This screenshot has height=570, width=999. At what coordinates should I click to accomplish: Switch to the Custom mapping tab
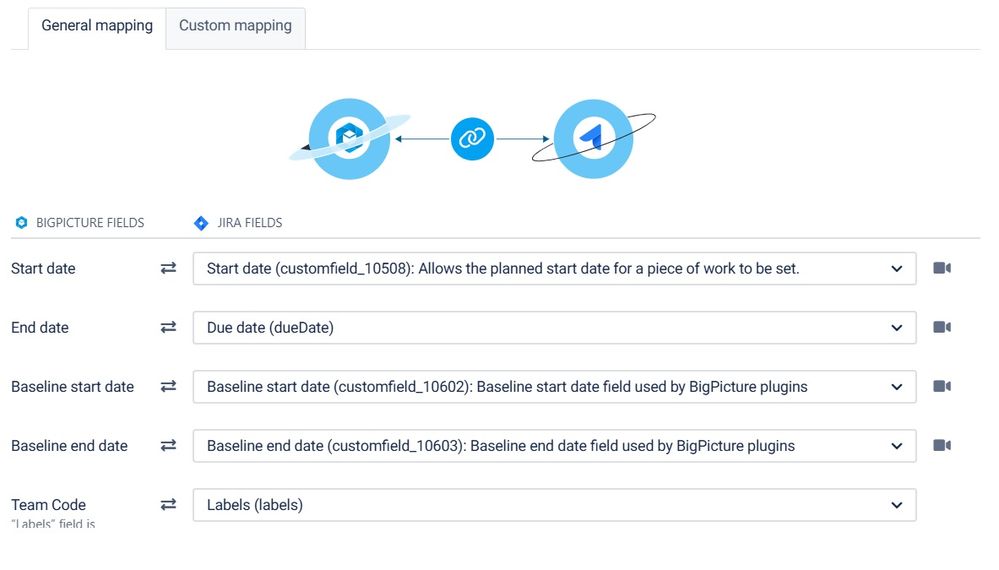[235, 26]
